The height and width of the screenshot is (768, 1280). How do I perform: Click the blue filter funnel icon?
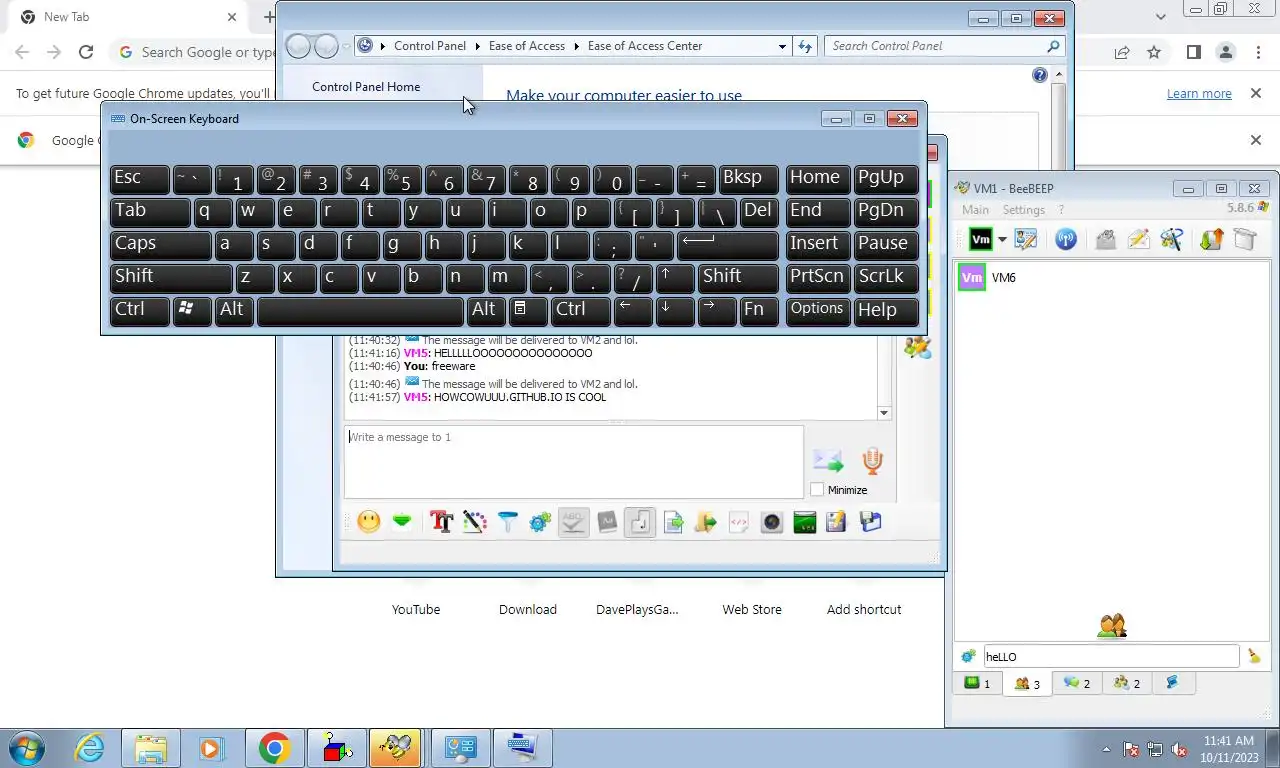tap(508, 522)
